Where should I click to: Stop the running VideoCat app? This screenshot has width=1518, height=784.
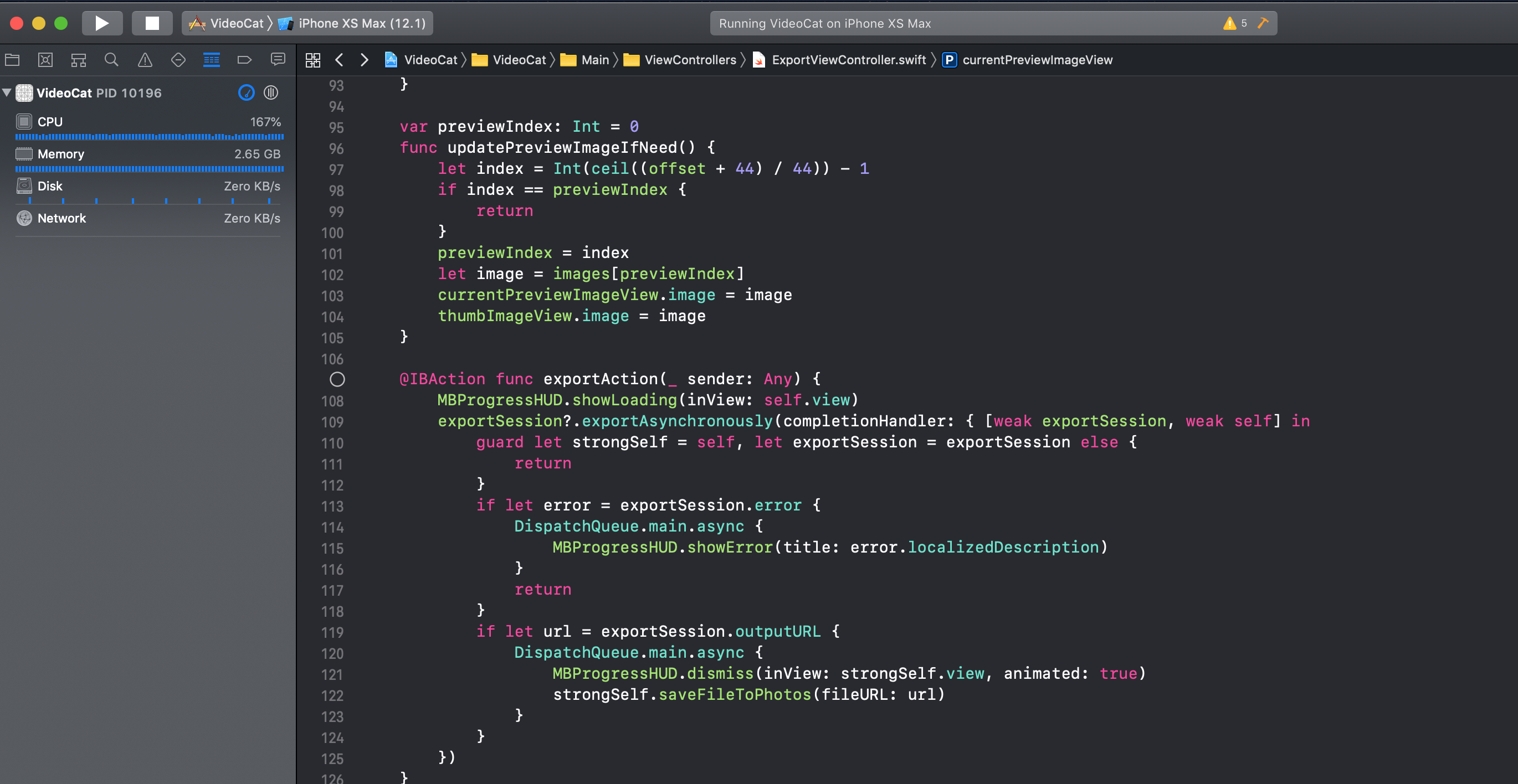coord(152,23)
